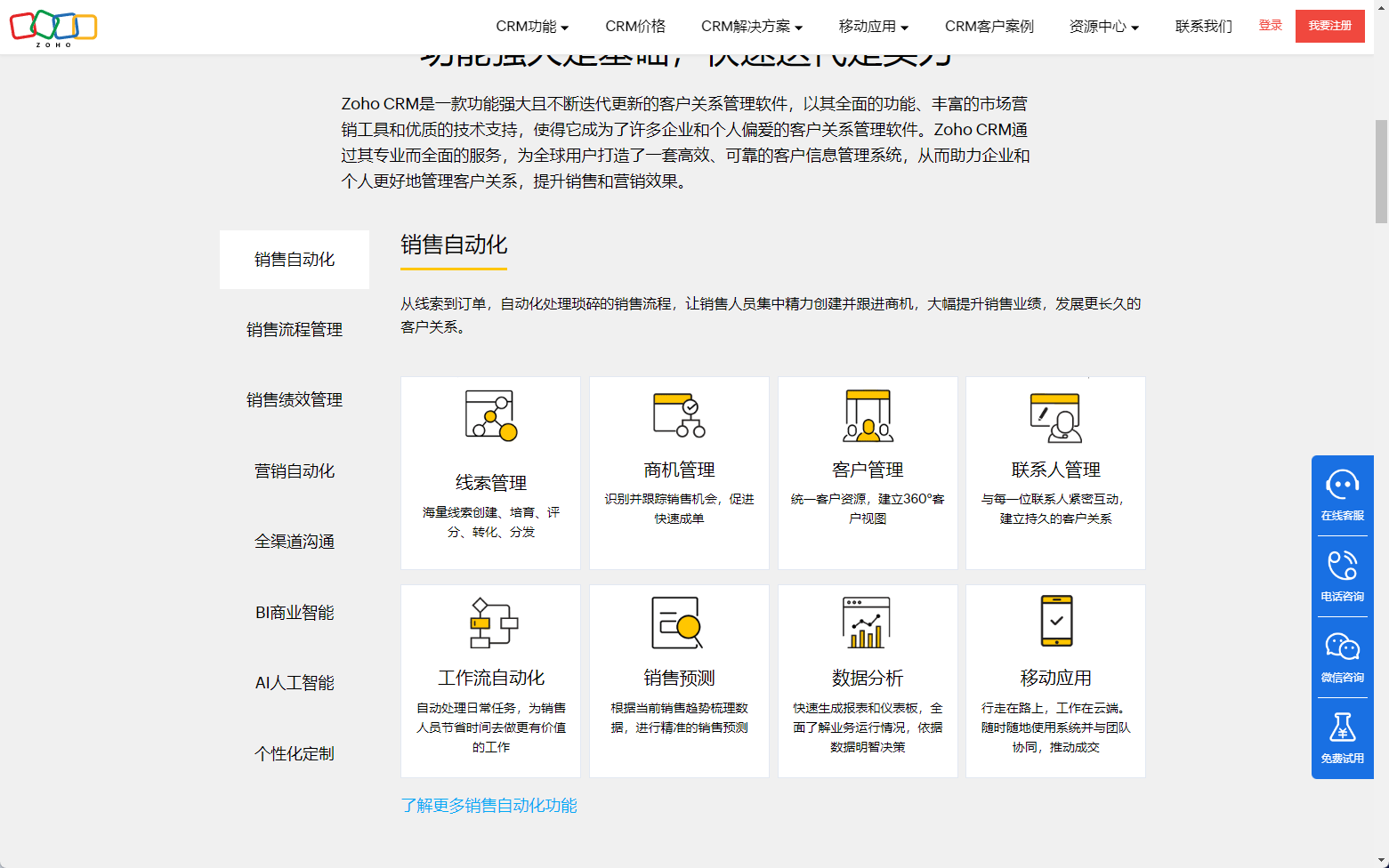This screenshot has height=868, width=1389.
Task: Click the 销售预测 card title
Action: (679, 678)
